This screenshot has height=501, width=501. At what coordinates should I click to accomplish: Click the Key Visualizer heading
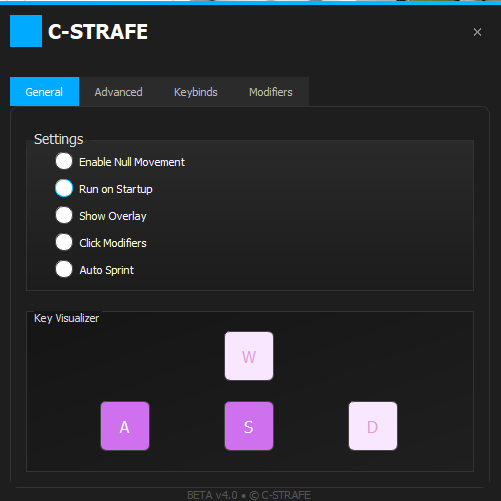click(x=66, y=318)
